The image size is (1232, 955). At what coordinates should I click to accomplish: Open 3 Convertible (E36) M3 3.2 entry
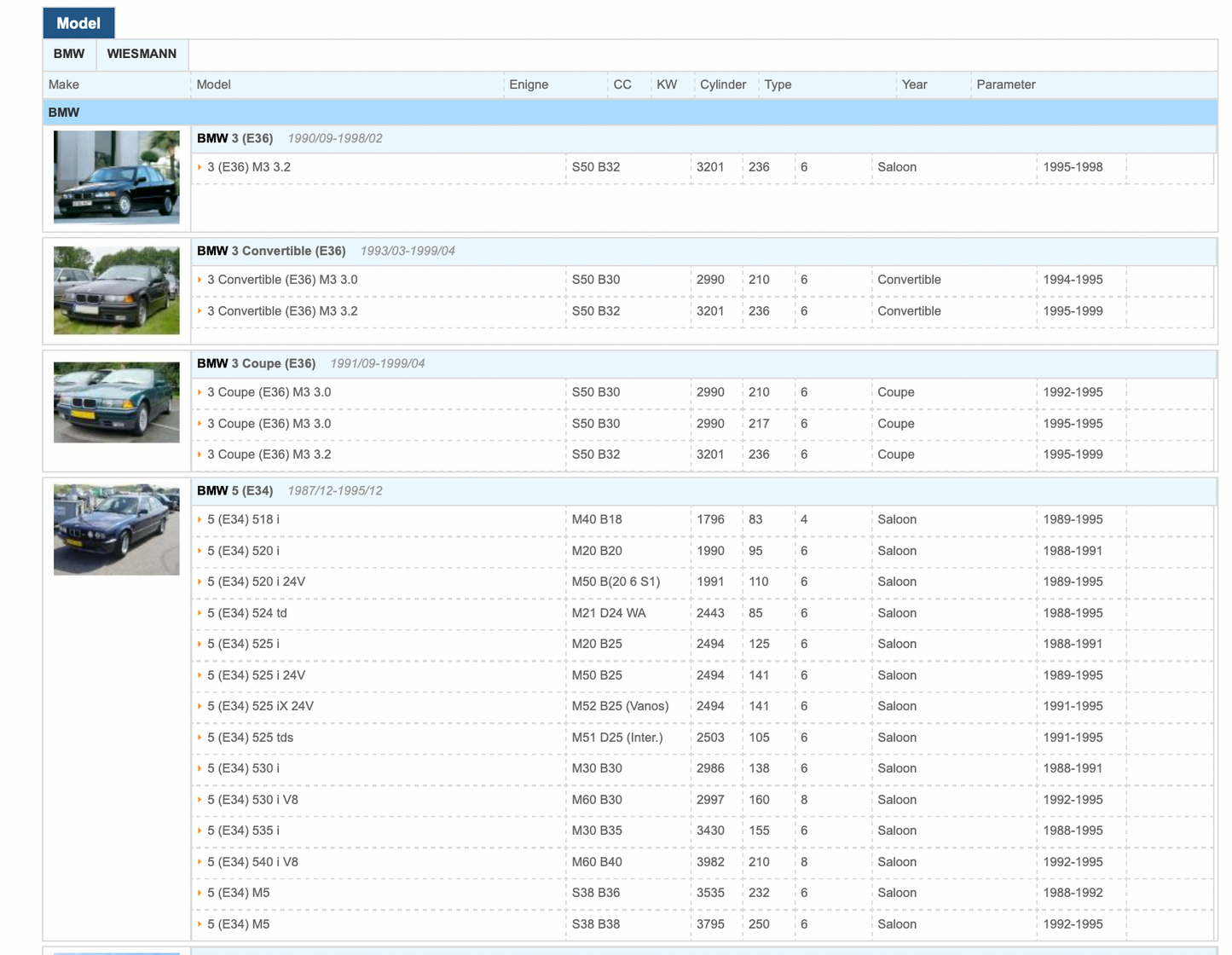(282, 311)
